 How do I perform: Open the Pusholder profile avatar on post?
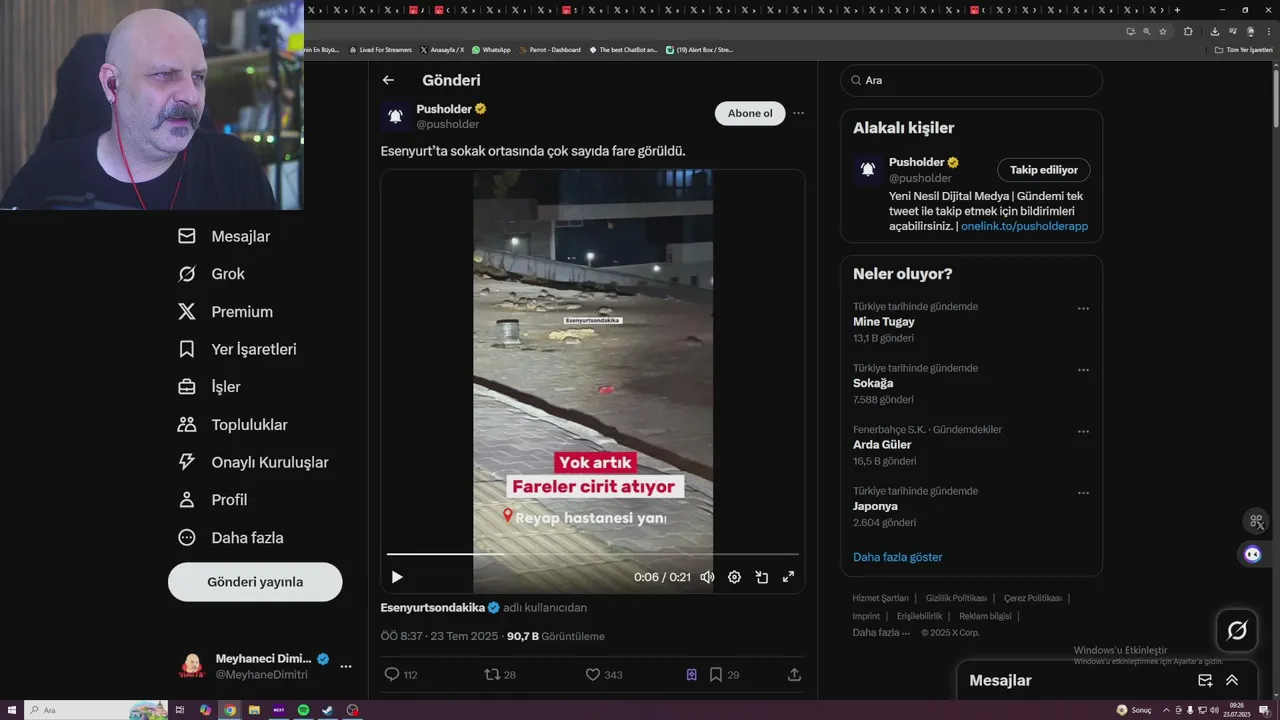click(x=395, y=117)
